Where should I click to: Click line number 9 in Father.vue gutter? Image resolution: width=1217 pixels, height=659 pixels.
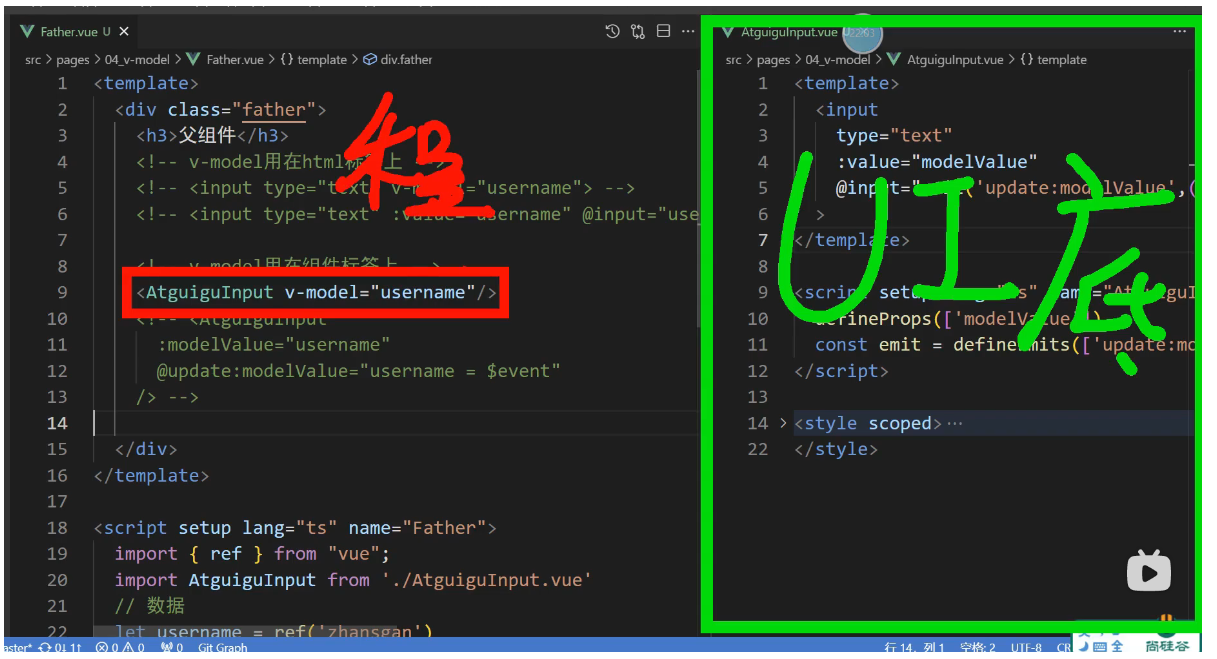pos(62,293)
